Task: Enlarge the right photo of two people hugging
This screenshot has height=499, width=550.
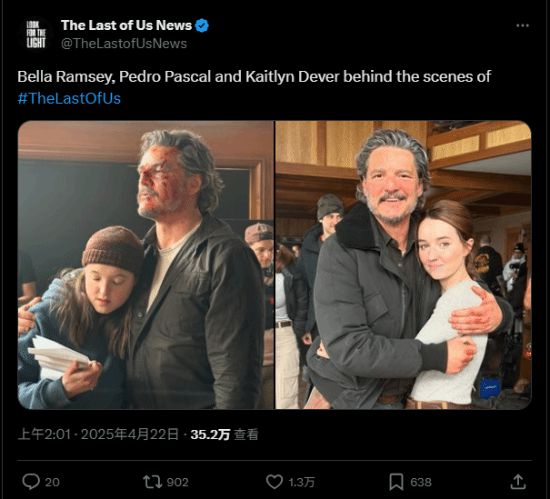Action: [403, 265]
